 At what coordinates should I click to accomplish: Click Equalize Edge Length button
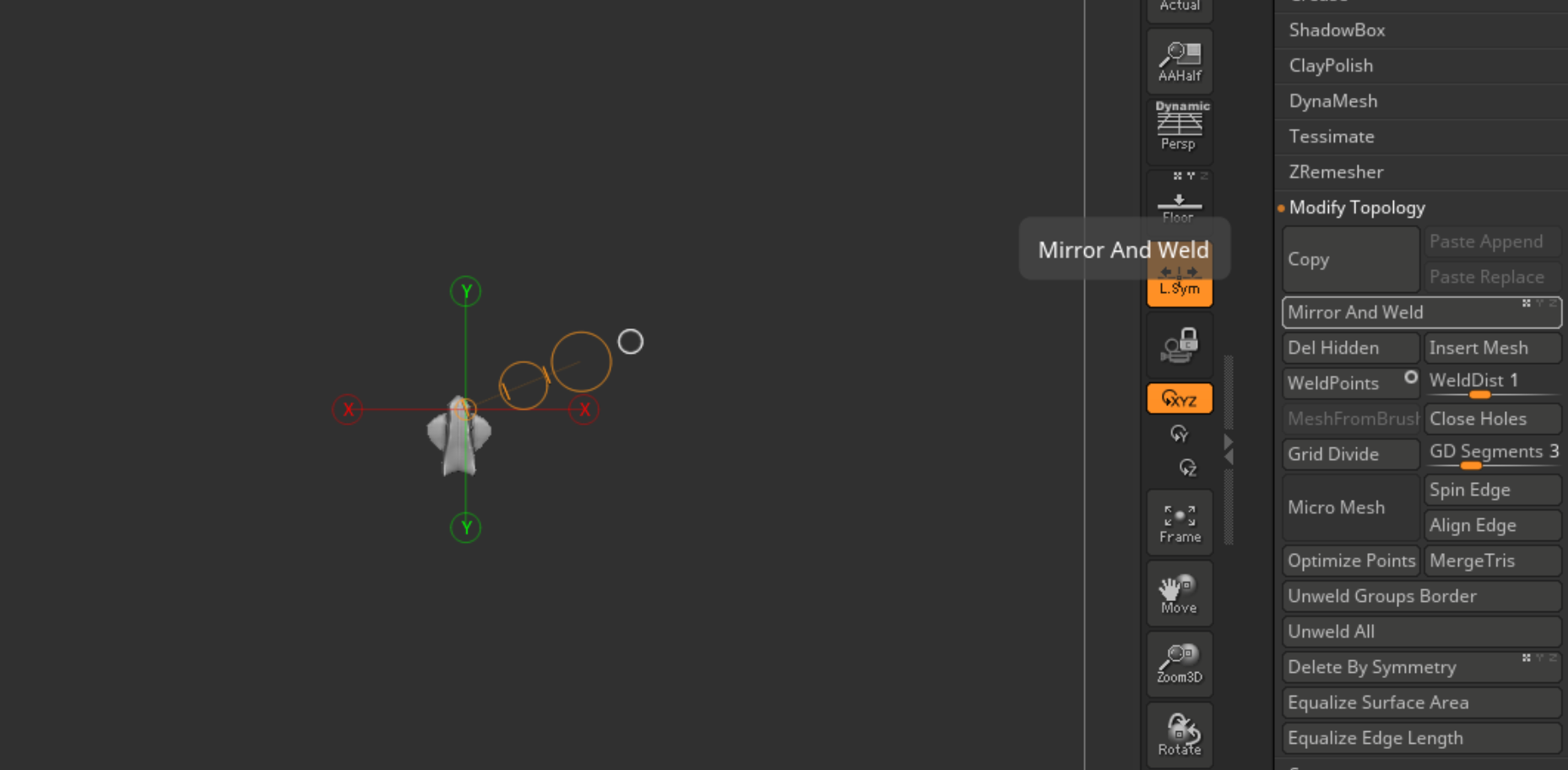[x=1422, y=738]
